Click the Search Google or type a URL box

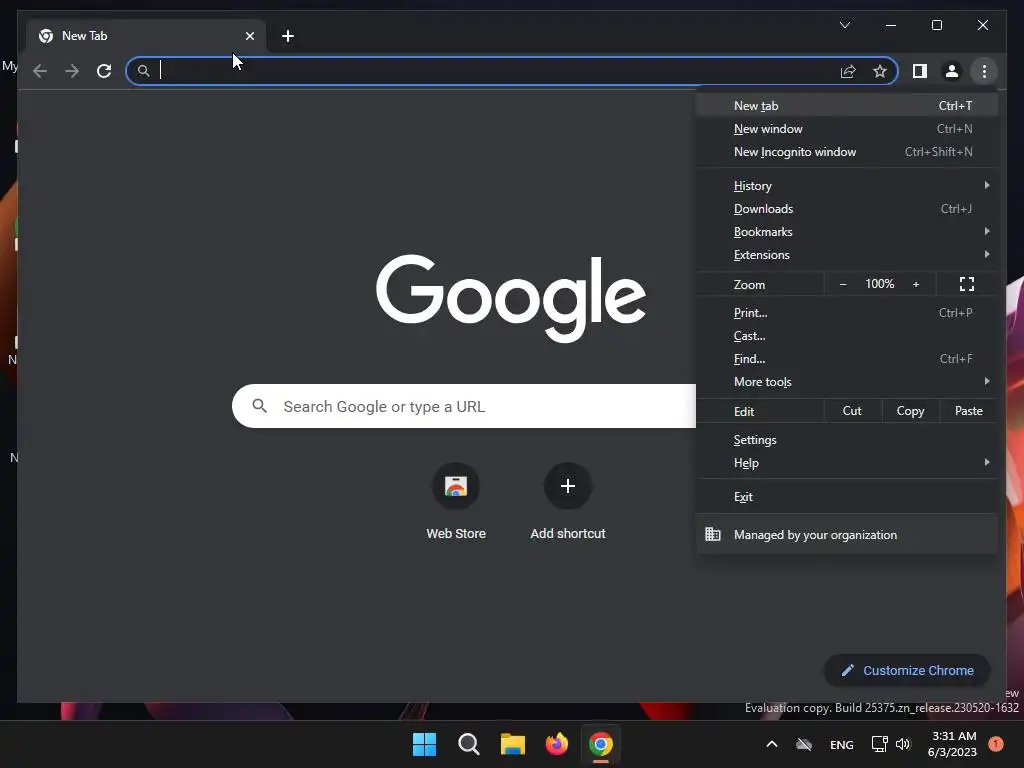click(464, 406)
